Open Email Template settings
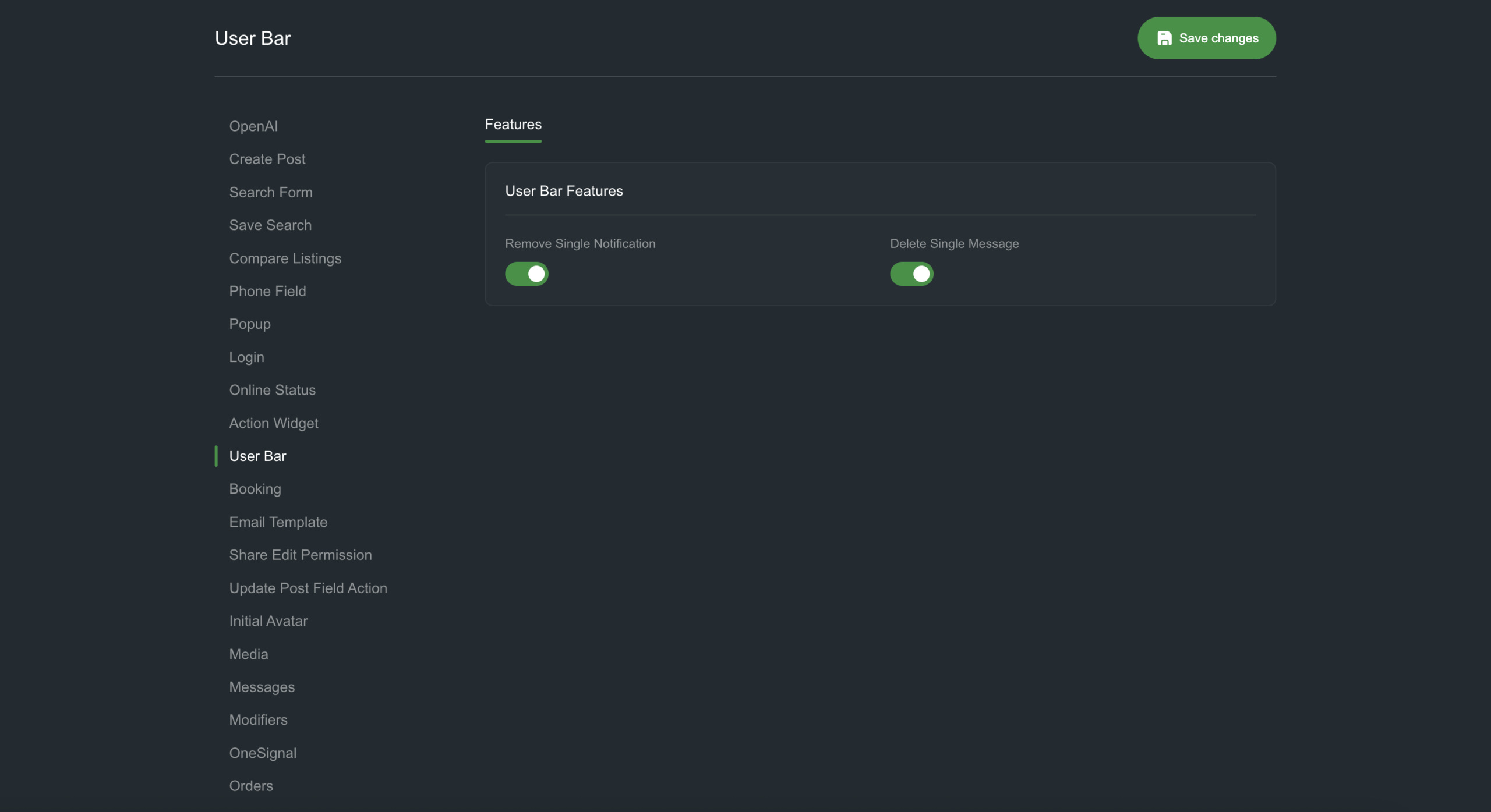Image resolution: width=1491 pixels, height=812 pixels. click(278, 522)
